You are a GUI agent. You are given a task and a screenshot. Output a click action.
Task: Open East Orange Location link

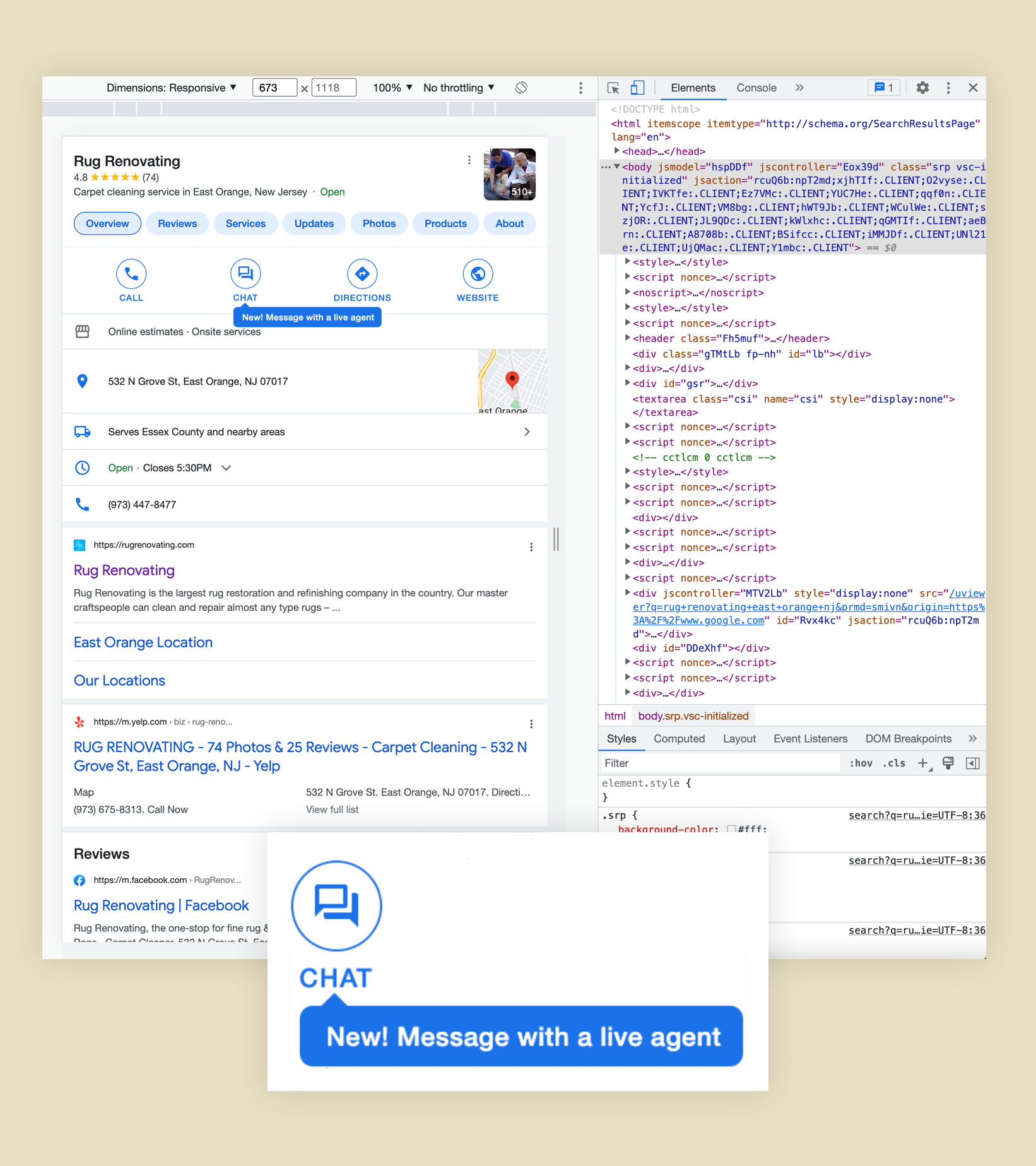[143, 642]
